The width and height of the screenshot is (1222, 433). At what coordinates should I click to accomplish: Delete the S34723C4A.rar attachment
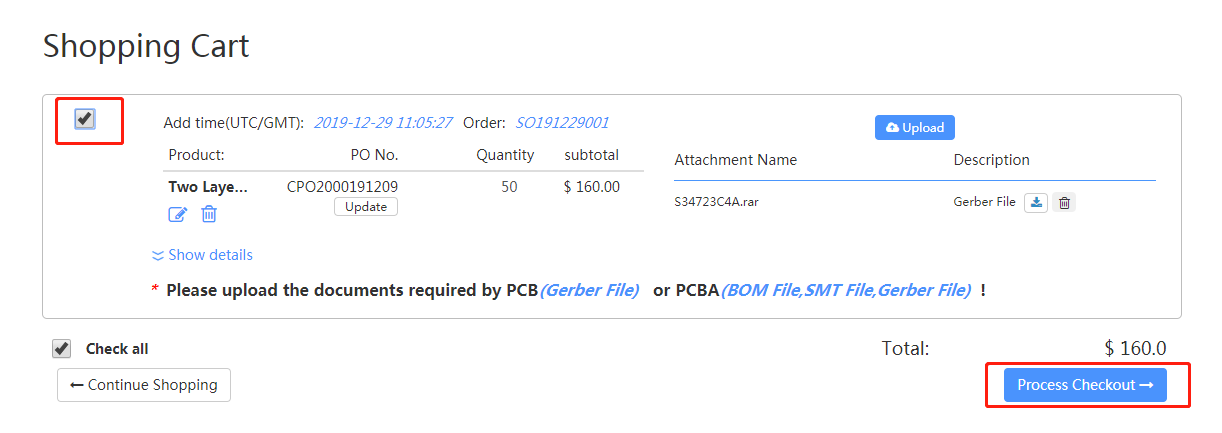click(1064, 203)
